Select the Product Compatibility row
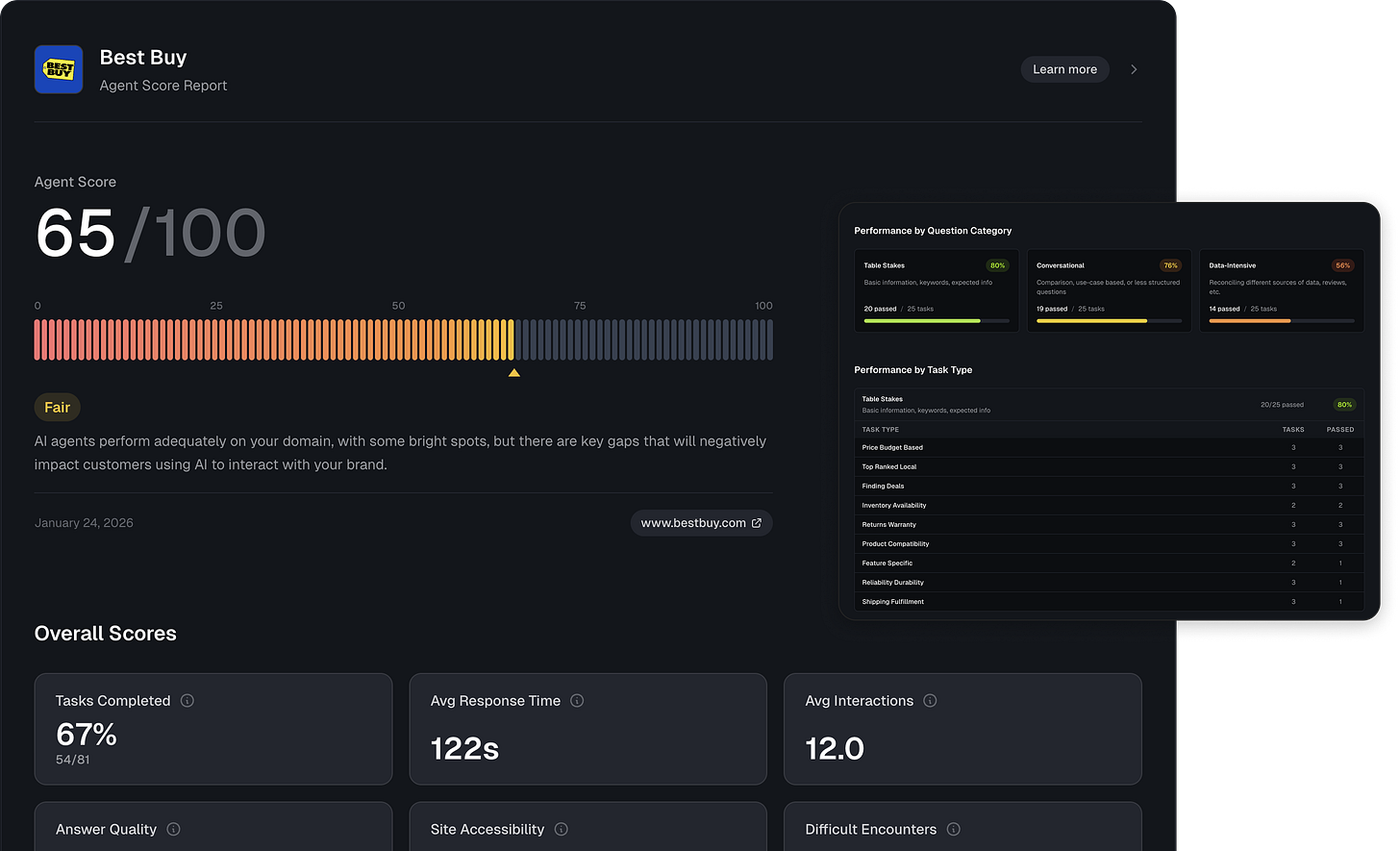The height and width of the screenshot is (851, 1400). coord(1109,543)
